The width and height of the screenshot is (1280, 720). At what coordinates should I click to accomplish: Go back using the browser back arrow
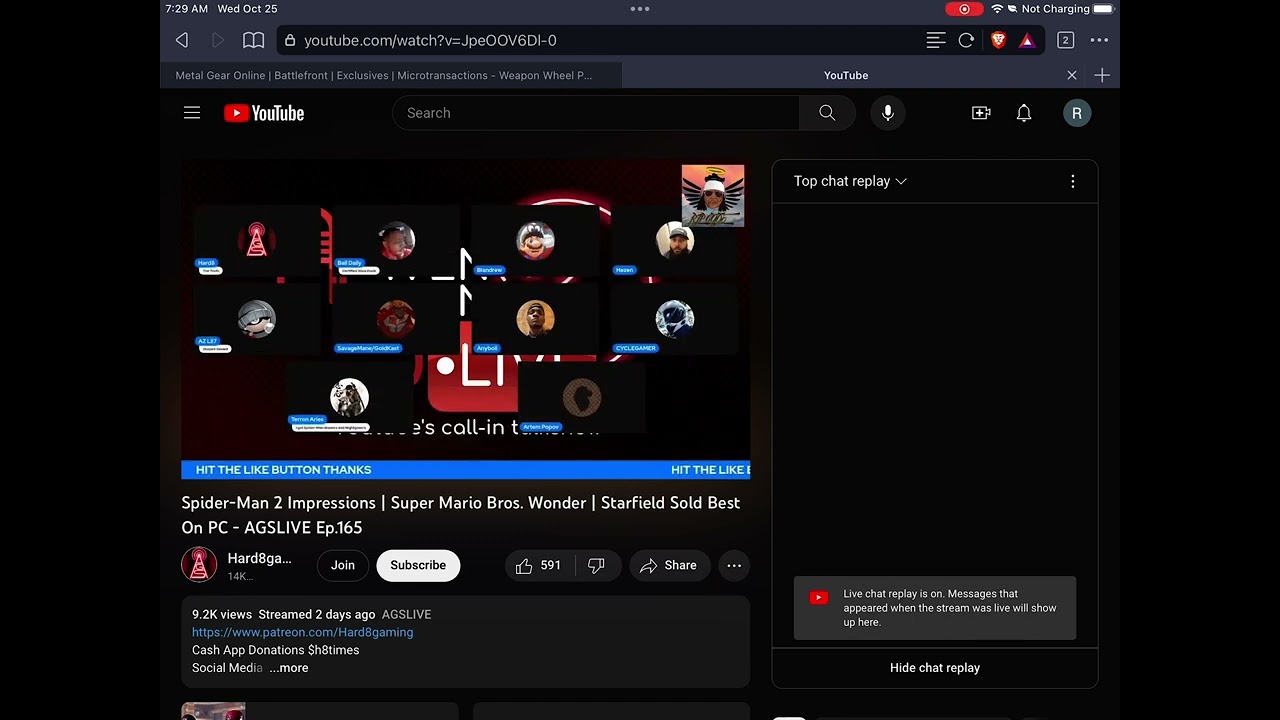[x=182, y=40]
